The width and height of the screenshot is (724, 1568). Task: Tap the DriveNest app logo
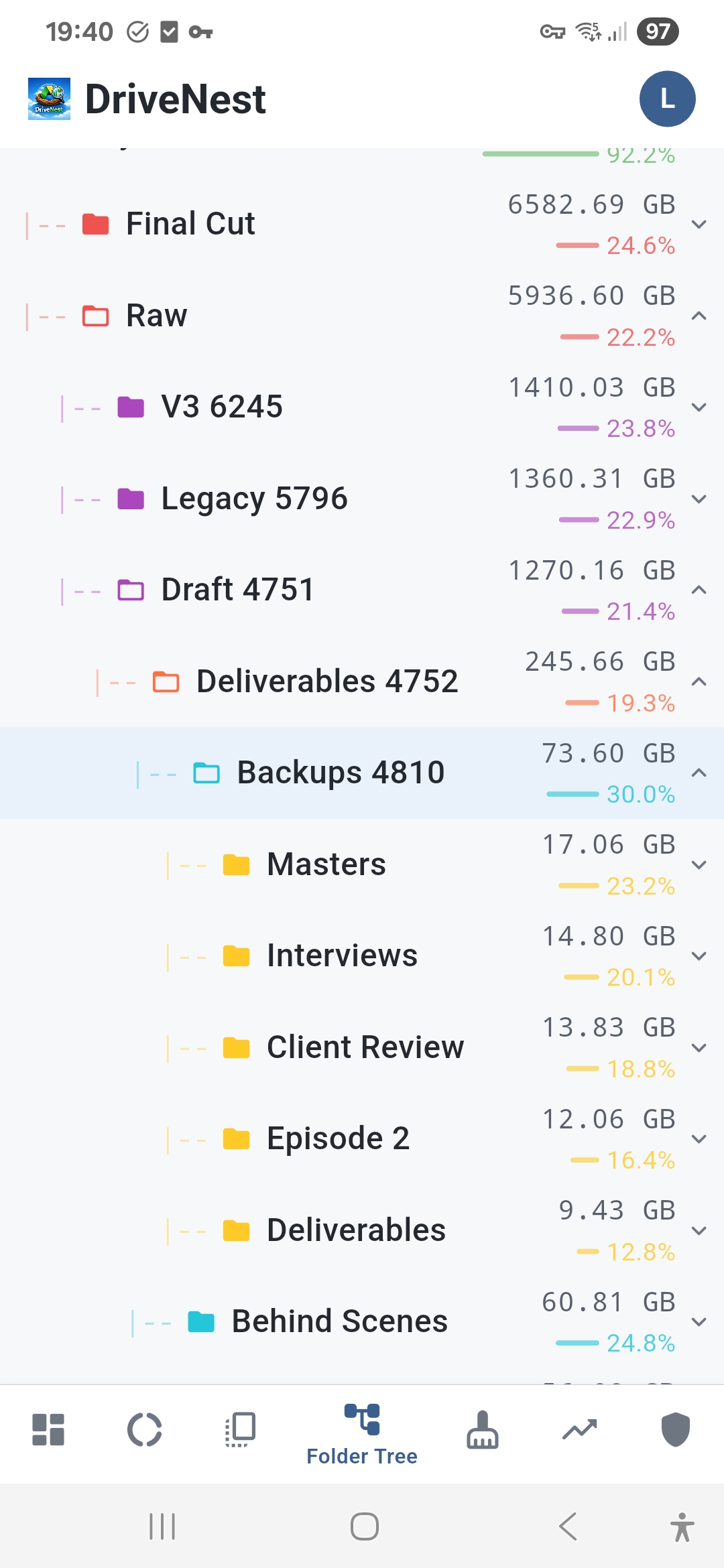pyautogui.click(x=49, y=99)
